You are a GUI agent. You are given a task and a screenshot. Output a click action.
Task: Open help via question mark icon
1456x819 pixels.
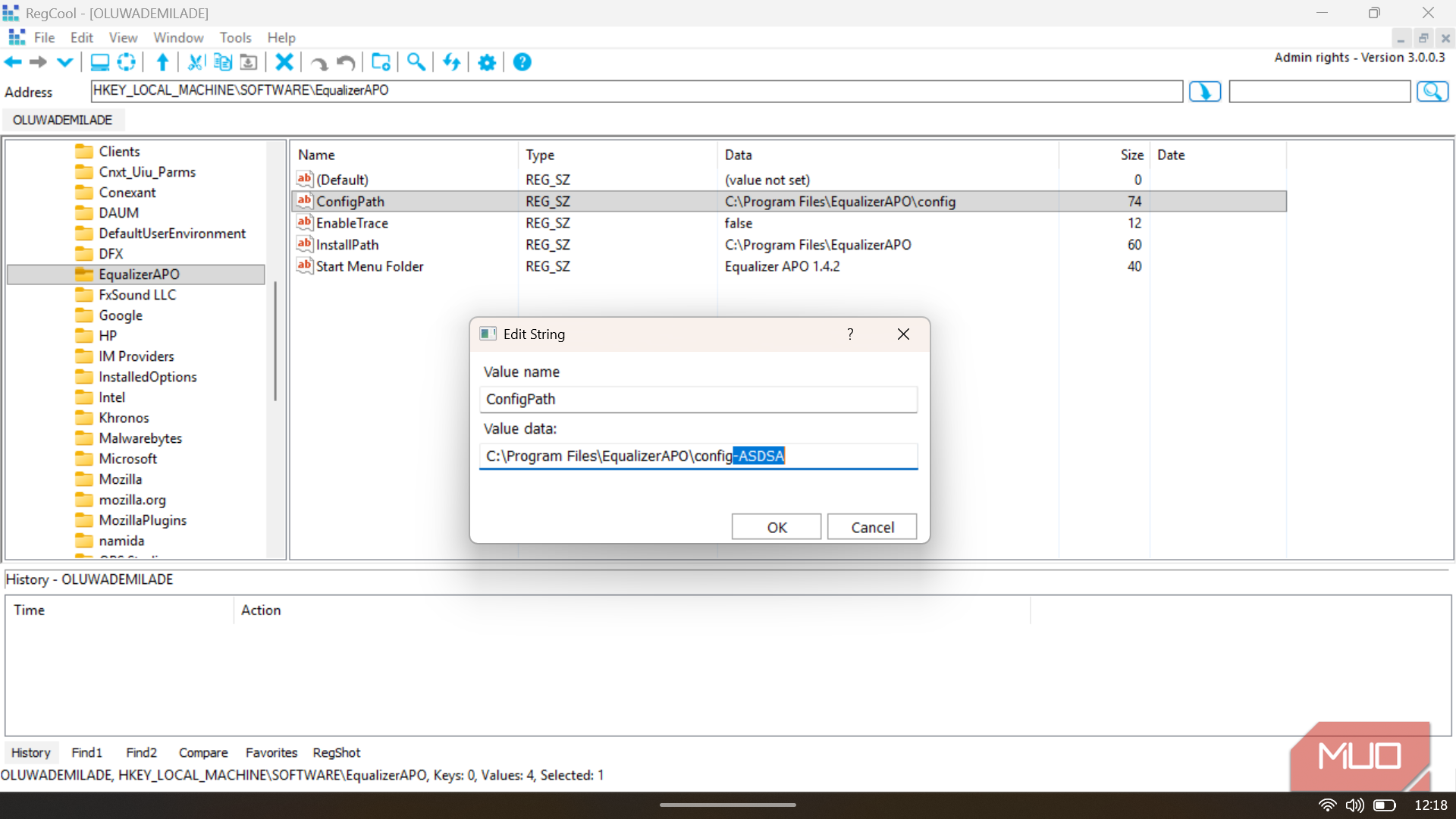coord(522,62)
